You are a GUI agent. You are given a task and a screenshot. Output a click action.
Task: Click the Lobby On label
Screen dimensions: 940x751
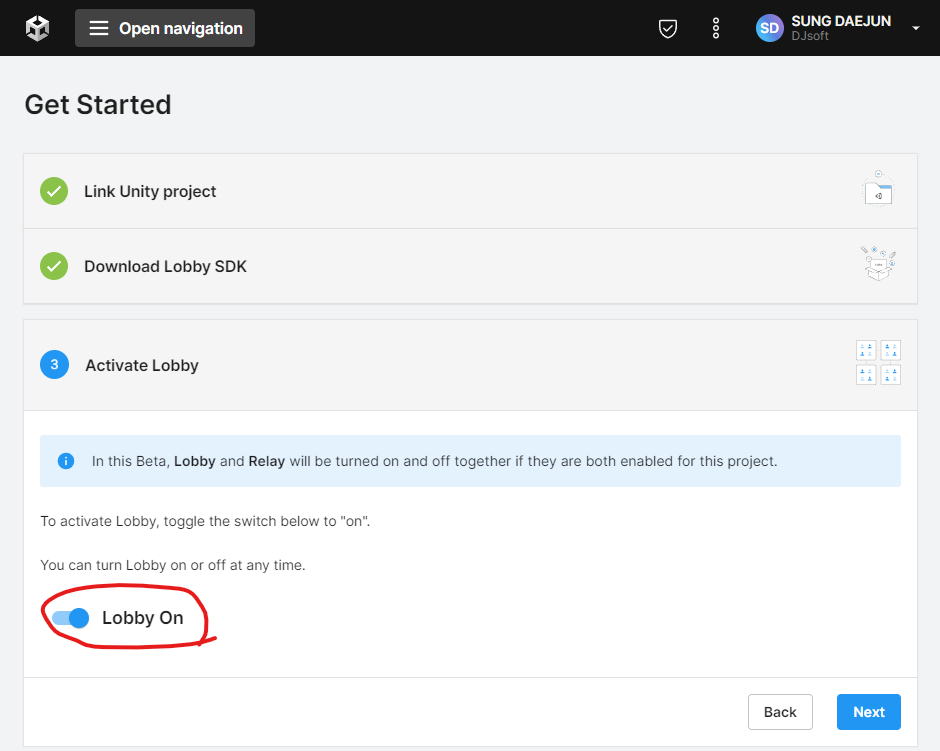point(143,618)
